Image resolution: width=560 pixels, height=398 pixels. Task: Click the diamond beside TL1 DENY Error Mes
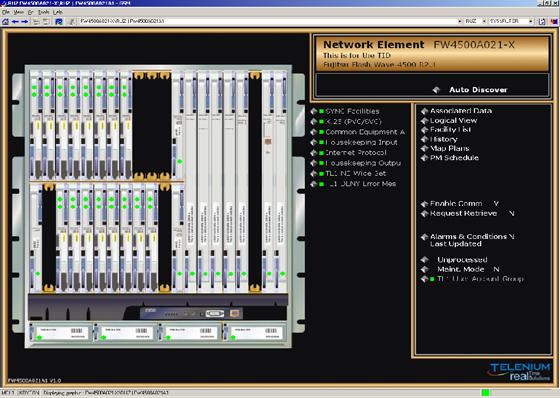314,184
